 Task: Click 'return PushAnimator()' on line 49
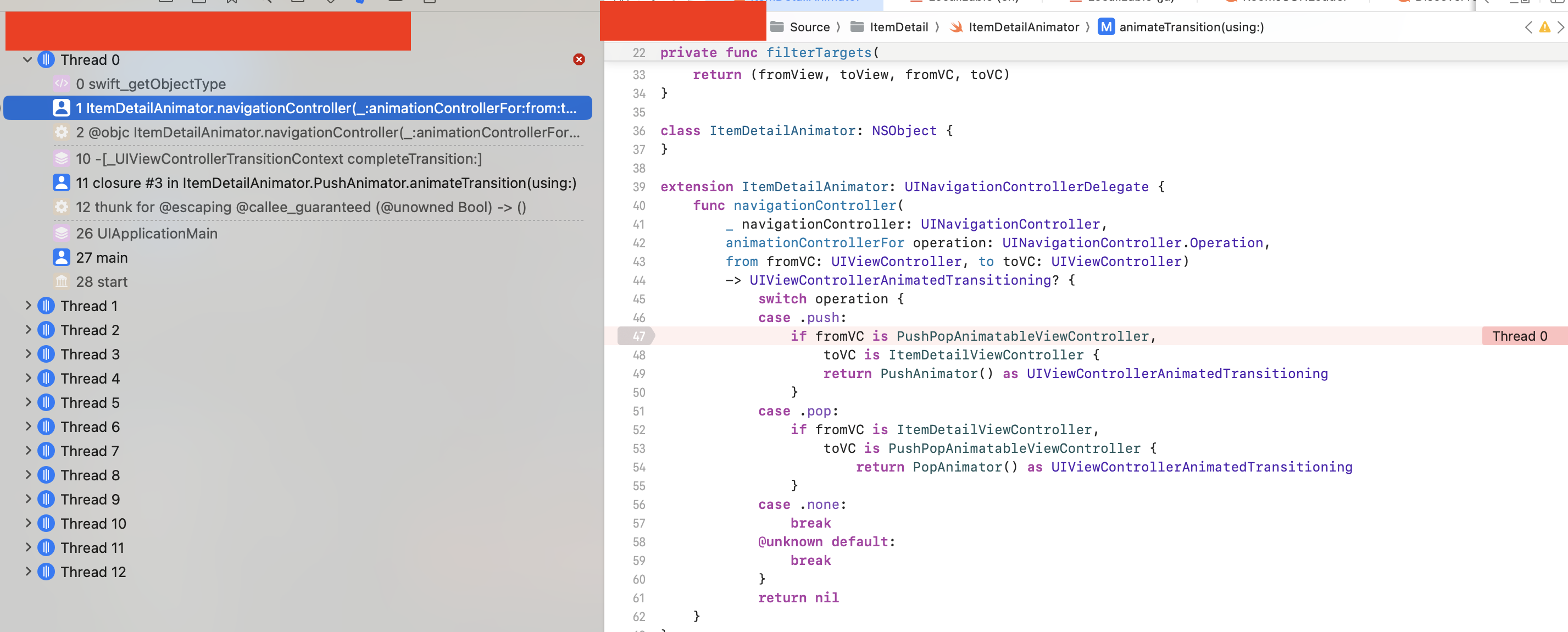point(908,374)
